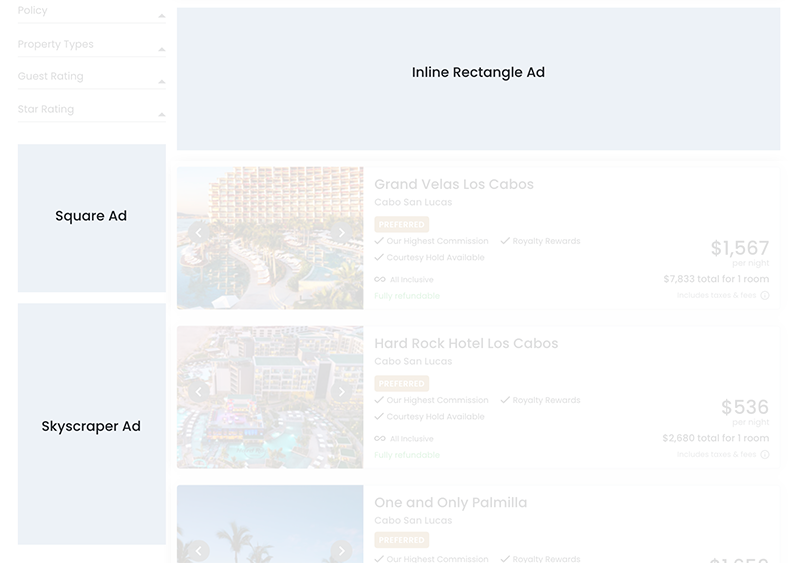Go to previous Hard Rock Hotel photo

198,392
